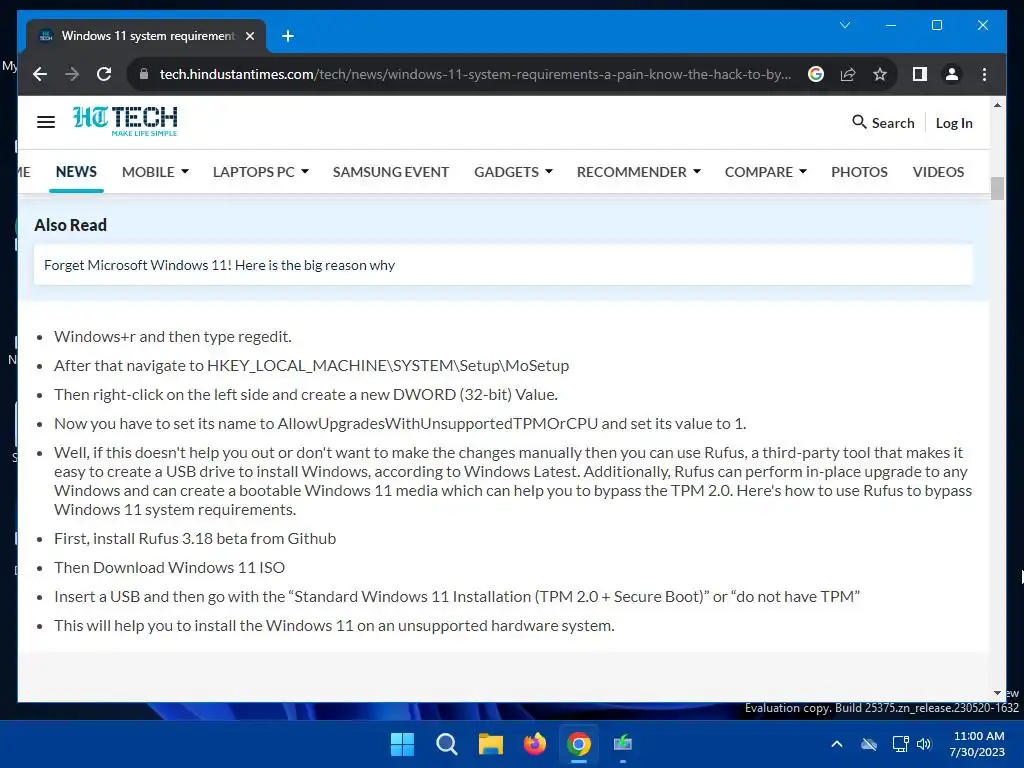Launch Firefox from the taskbar

click(x=535, y=744)
